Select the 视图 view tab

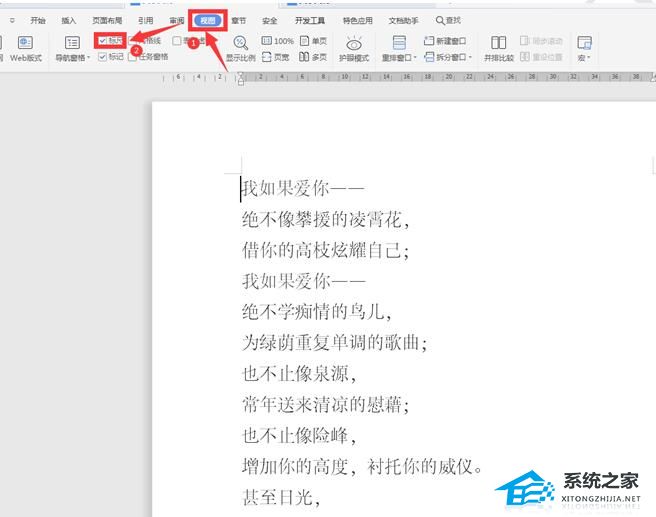point(208,20)
